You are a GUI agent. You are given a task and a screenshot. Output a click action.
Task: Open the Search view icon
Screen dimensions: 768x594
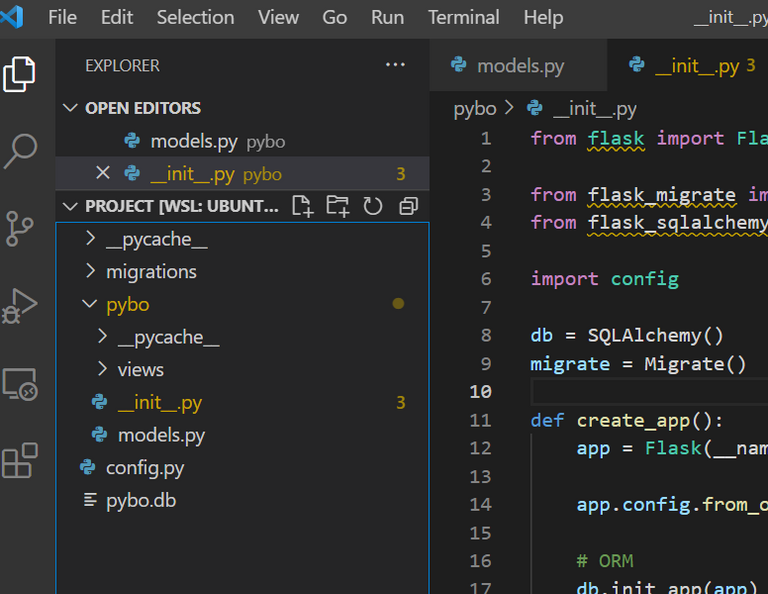(x=20, y=151)
